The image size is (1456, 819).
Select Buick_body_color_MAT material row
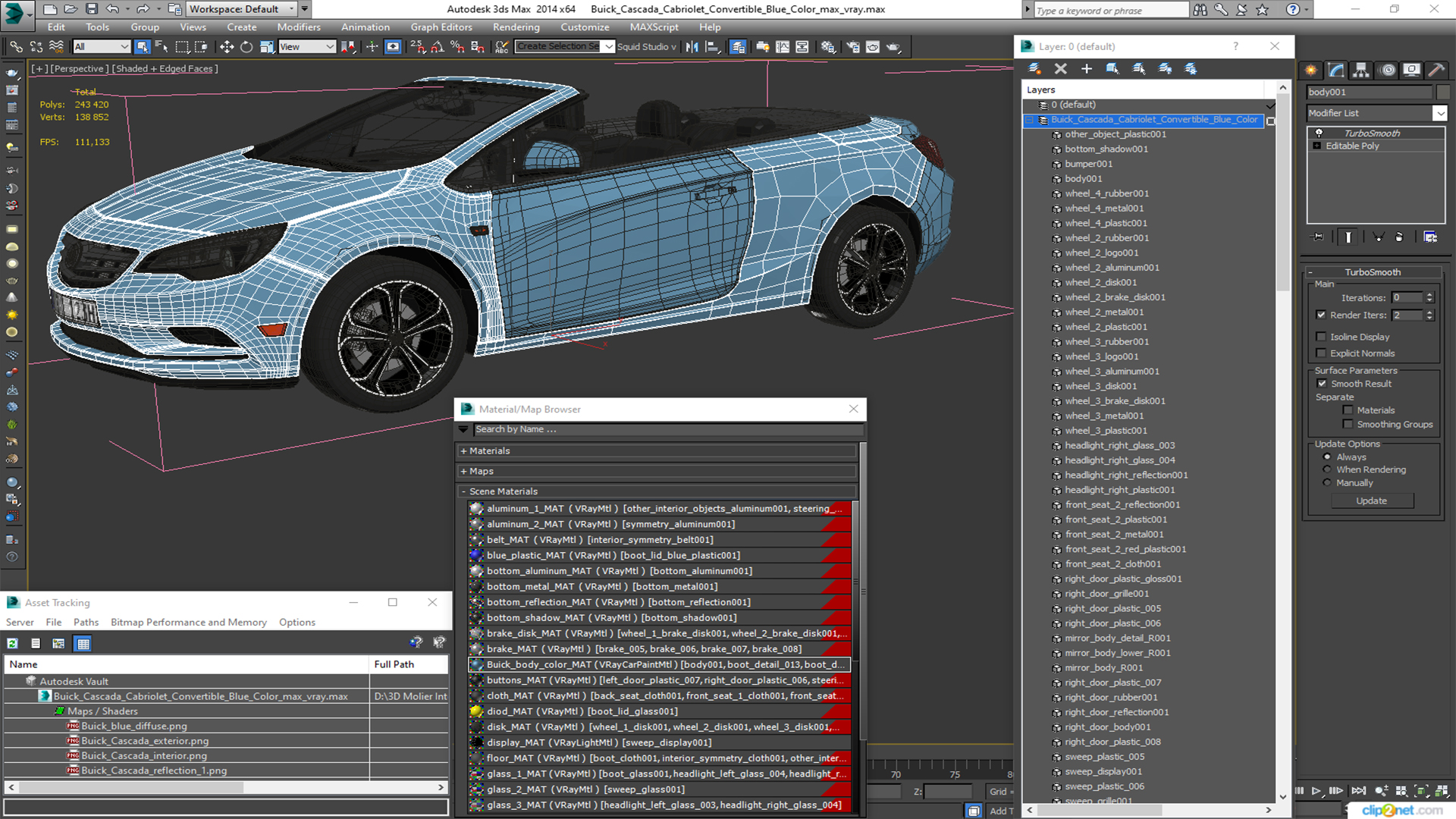point(659,665)
